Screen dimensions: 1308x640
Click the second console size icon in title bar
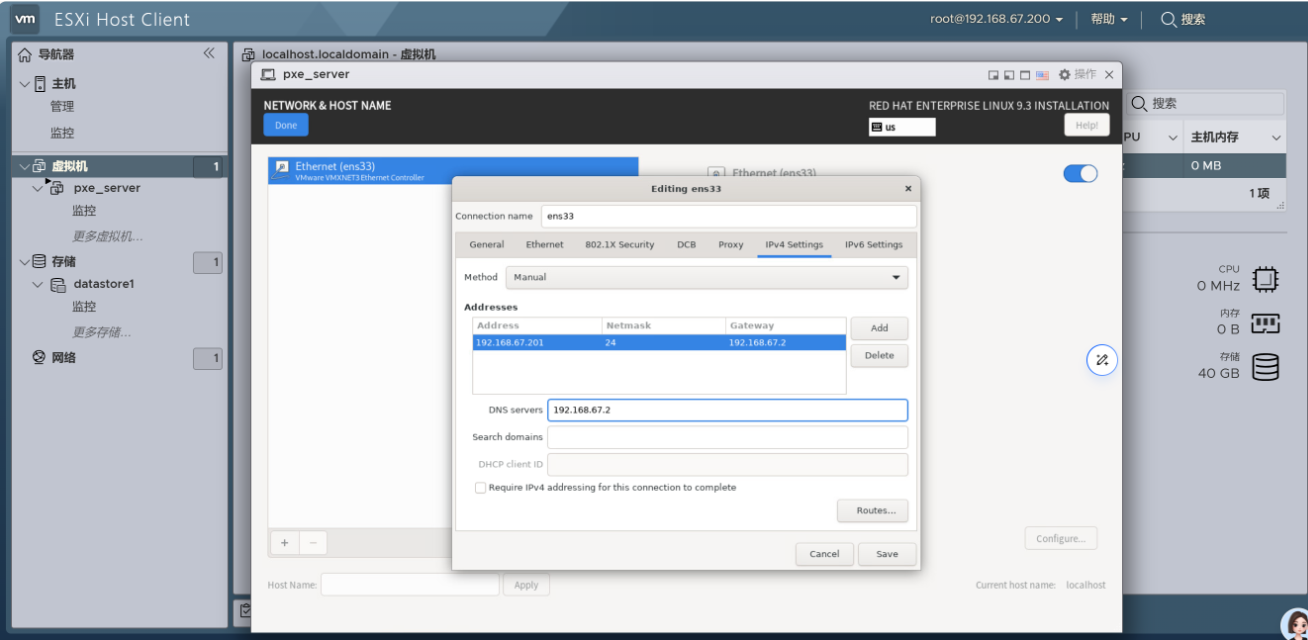(1009, 75)
